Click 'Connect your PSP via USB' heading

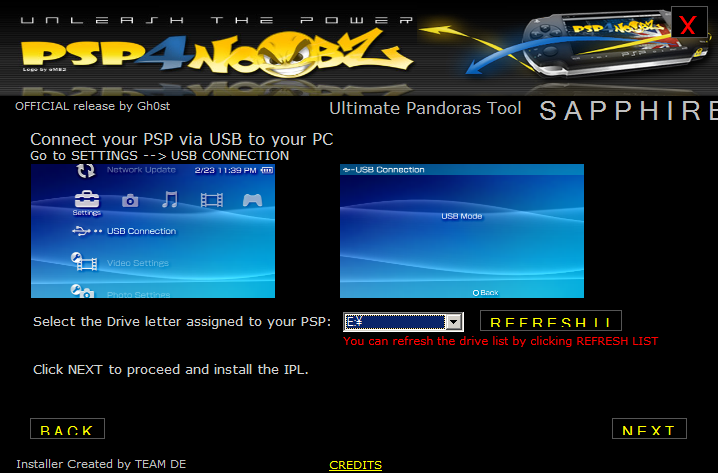coord(182,139)
